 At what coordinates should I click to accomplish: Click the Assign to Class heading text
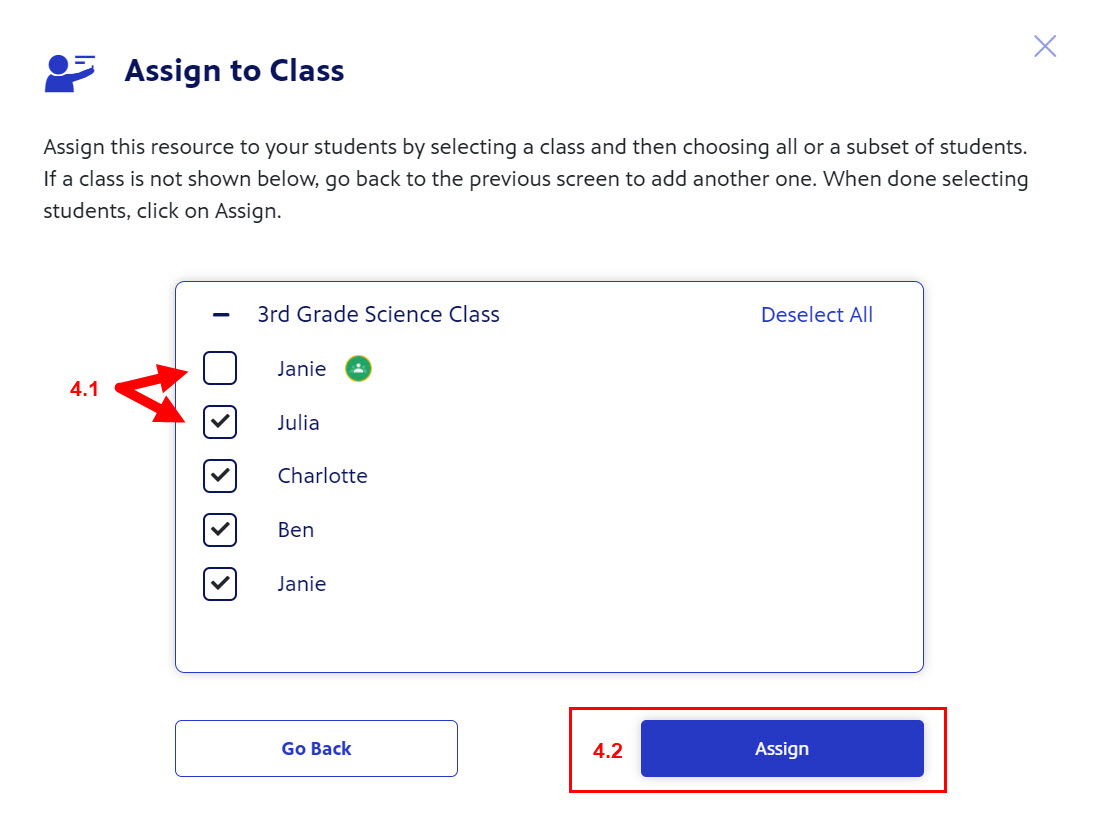tap(234, 71)
